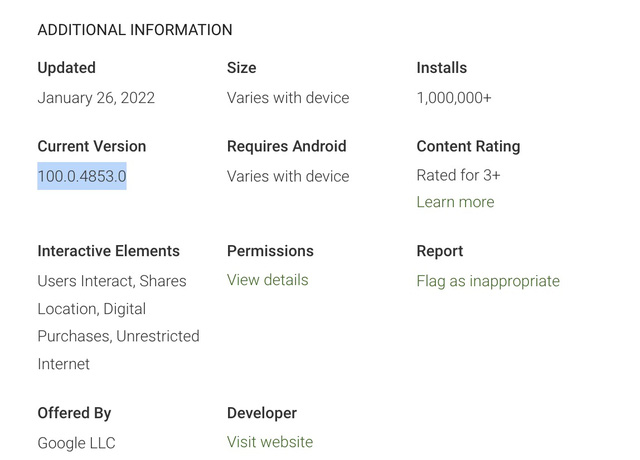The height and width of the screenshot is (460, 640).
Task: Click the highlighted version number 100.0.4853.0
Action: click(x=82, y=176)
